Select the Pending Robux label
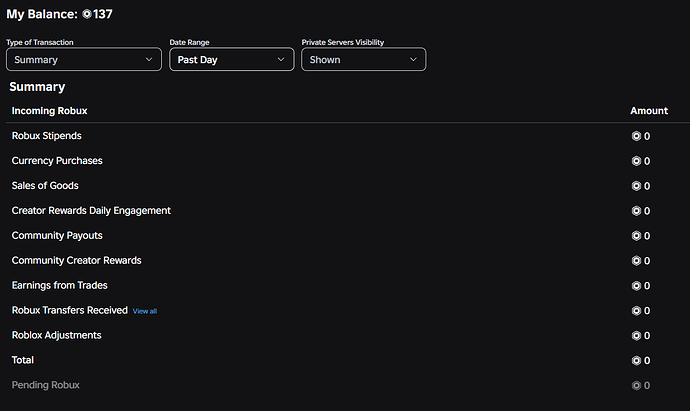Image resolution: width=690 pixels, height=411 pixels. pyautogui.click(x=45, y=385)
